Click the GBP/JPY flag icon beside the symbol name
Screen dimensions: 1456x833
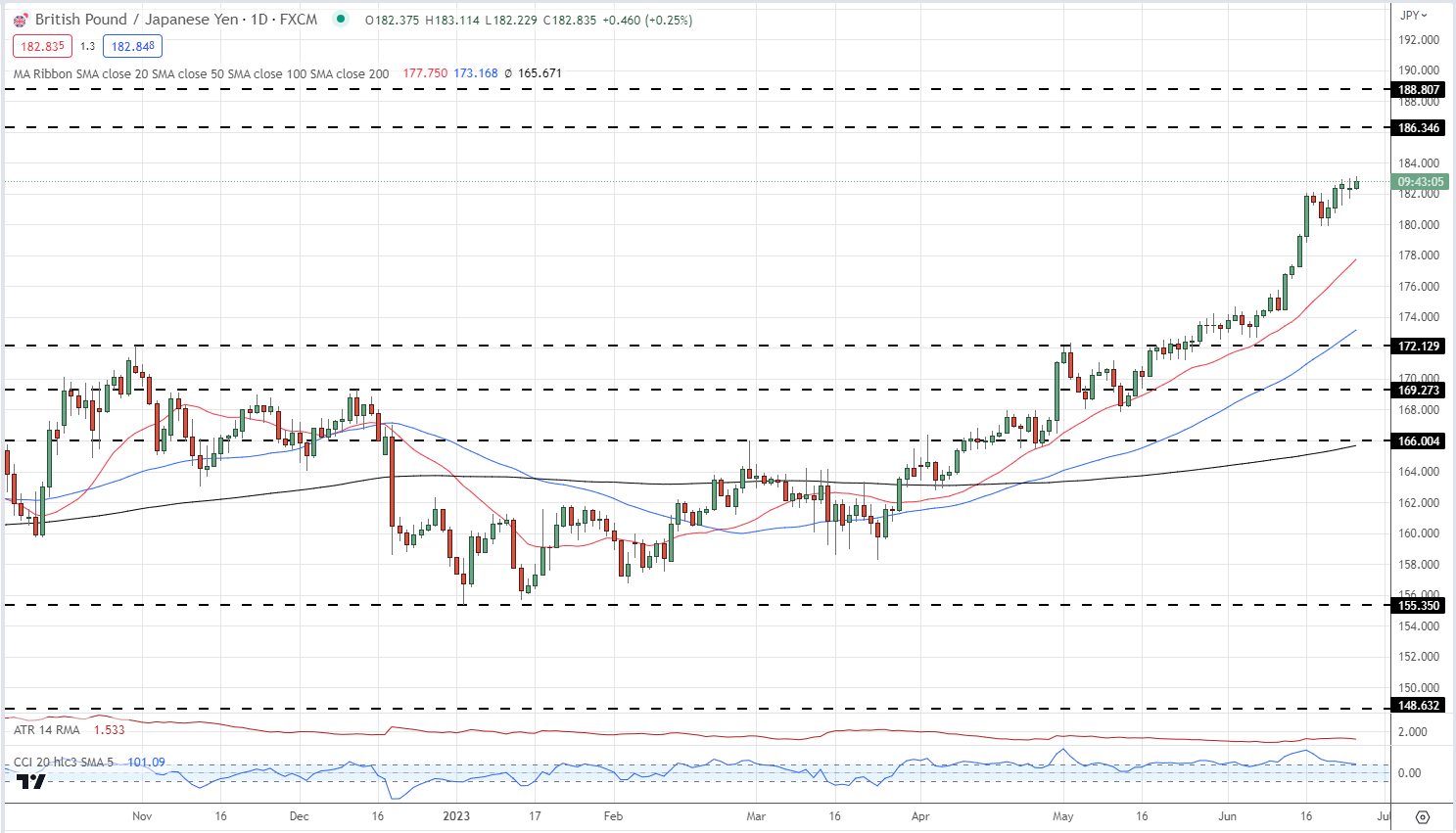tap(21, 20)
